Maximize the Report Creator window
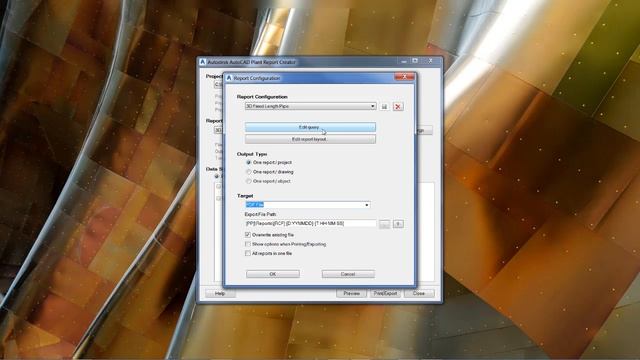Image resolution: width=640 pixels, height=360 pixels. [415, 61]
